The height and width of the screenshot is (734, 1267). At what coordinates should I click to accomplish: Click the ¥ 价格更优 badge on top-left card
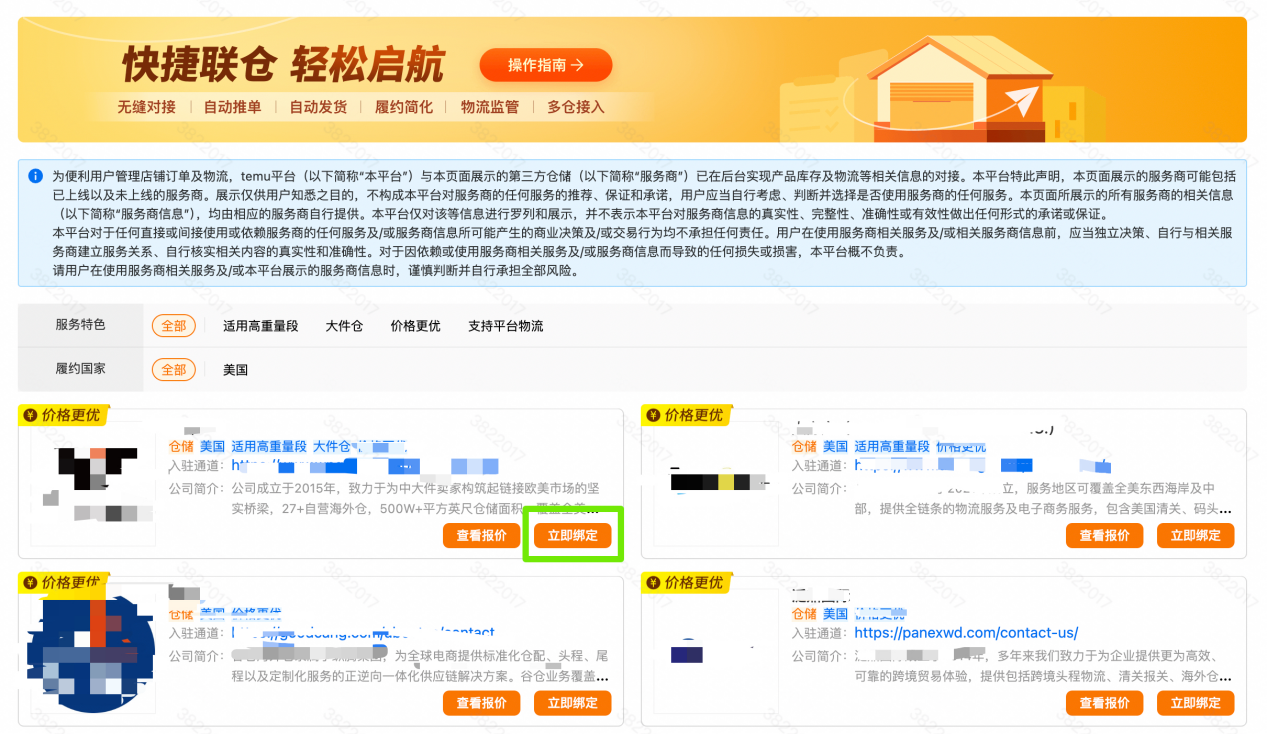(x=64, y=415)
